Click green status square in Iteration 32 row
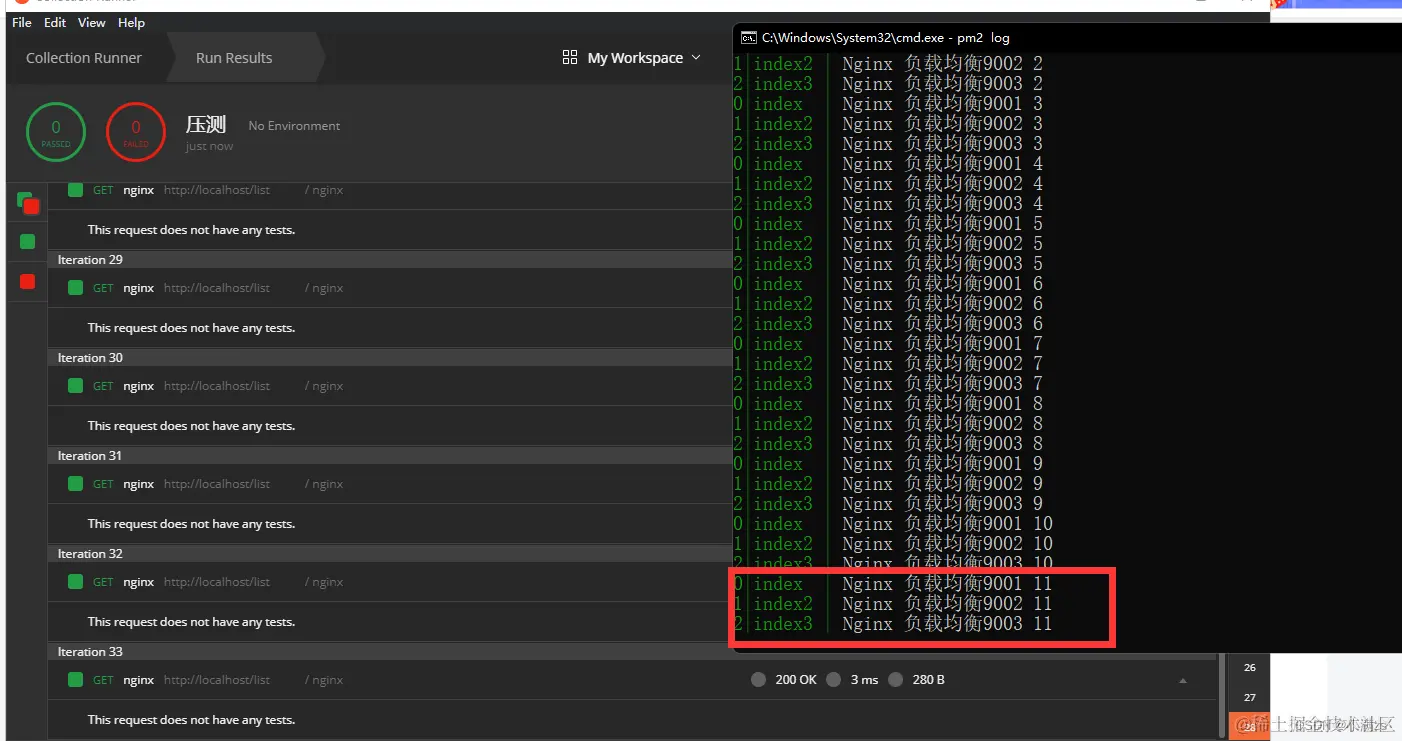Screen dimensions: 1402x741 point(75,582)
